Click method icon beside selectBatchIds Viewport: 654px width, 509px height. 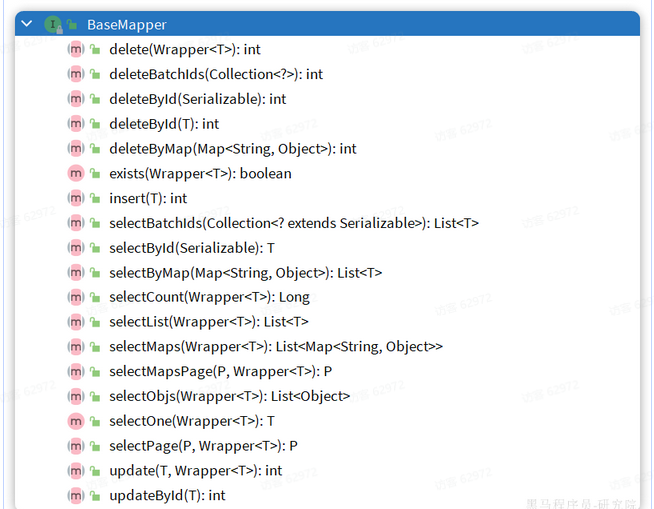tap(76, 223)
